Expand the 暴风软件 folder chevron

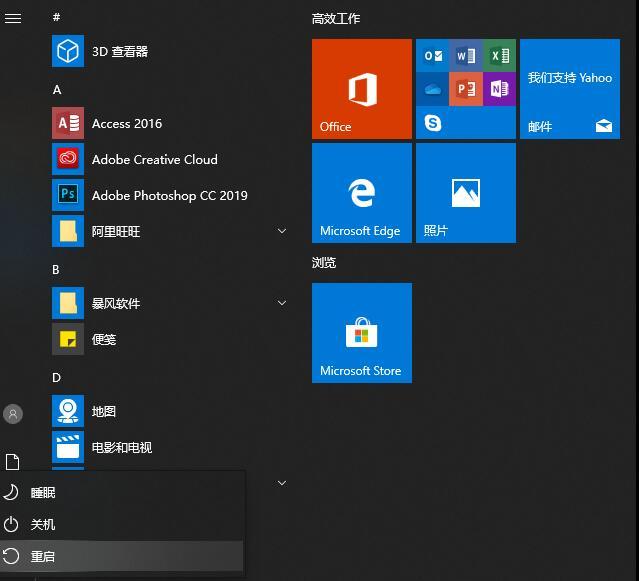[281, 303]
